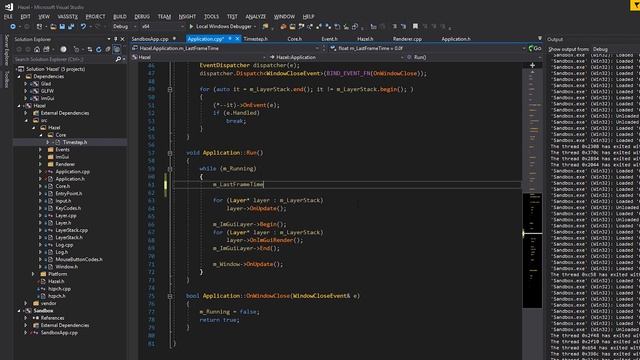This screenshot has width=640, height=360.
Task: Toggle pin on SandboxApp.cpp tab
Action: pos(174,39)
